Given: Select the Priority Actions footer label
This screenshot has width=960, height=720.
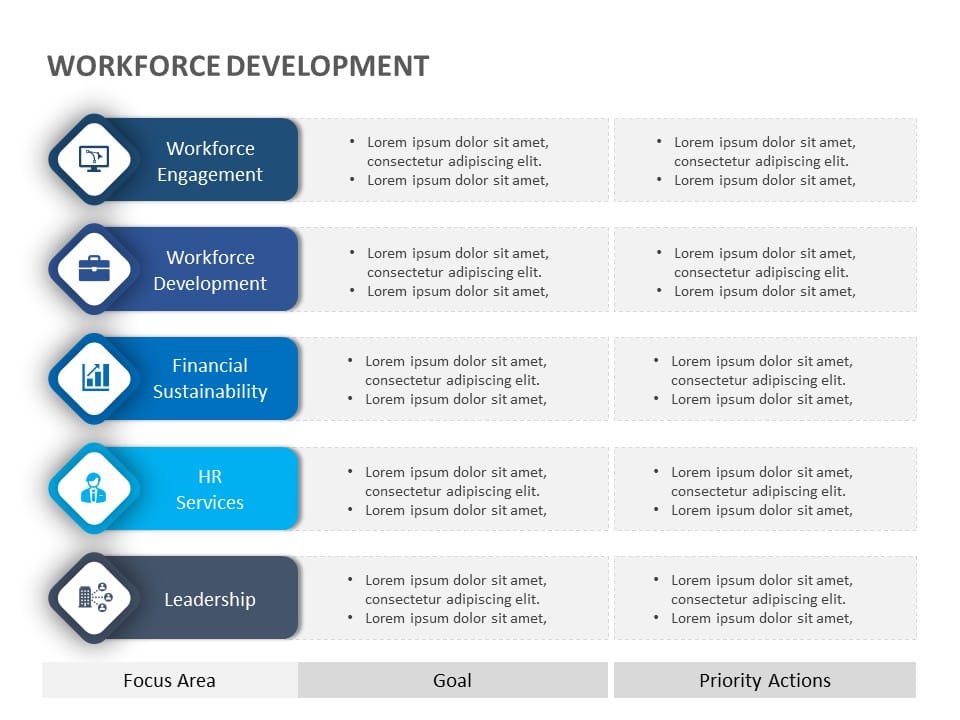Looking at the screenshot, I should [x=765, y=680].
